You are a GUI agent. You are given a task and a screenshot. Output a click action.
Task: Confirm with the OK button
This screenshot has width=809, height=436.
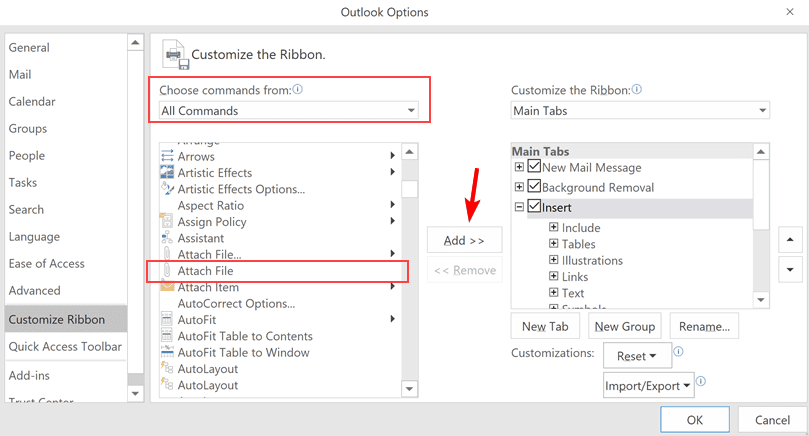click(695, 419)
